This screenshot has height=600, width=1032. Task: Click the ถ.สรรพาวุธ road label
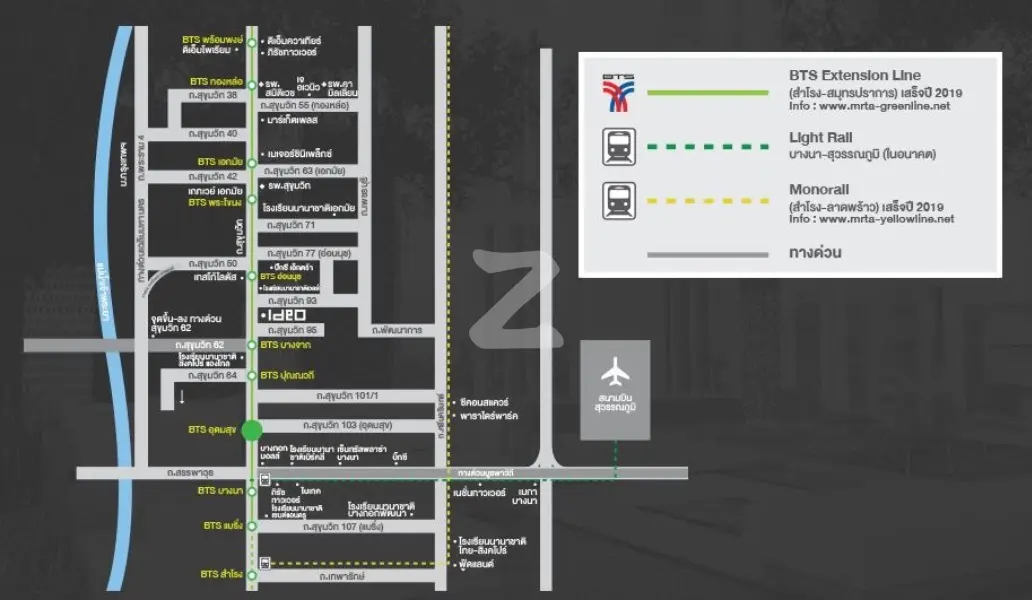[190, 473]
